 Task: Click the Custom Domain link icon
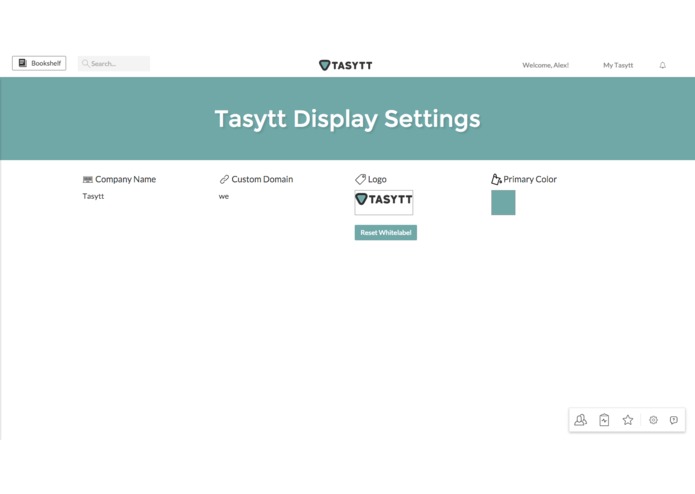pyautogui.click(x=224, y=179)
